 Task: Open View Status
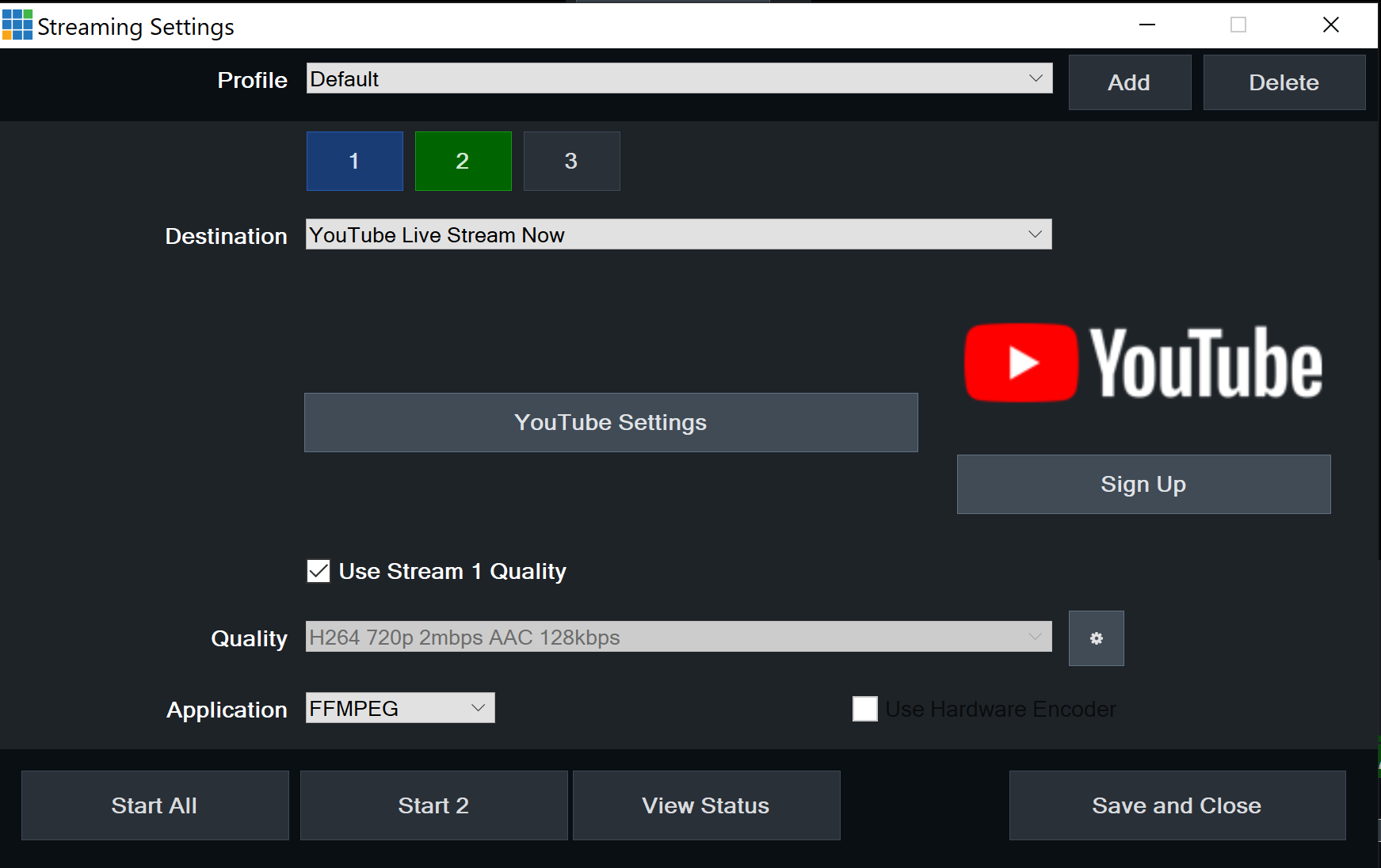pos(706,805)
